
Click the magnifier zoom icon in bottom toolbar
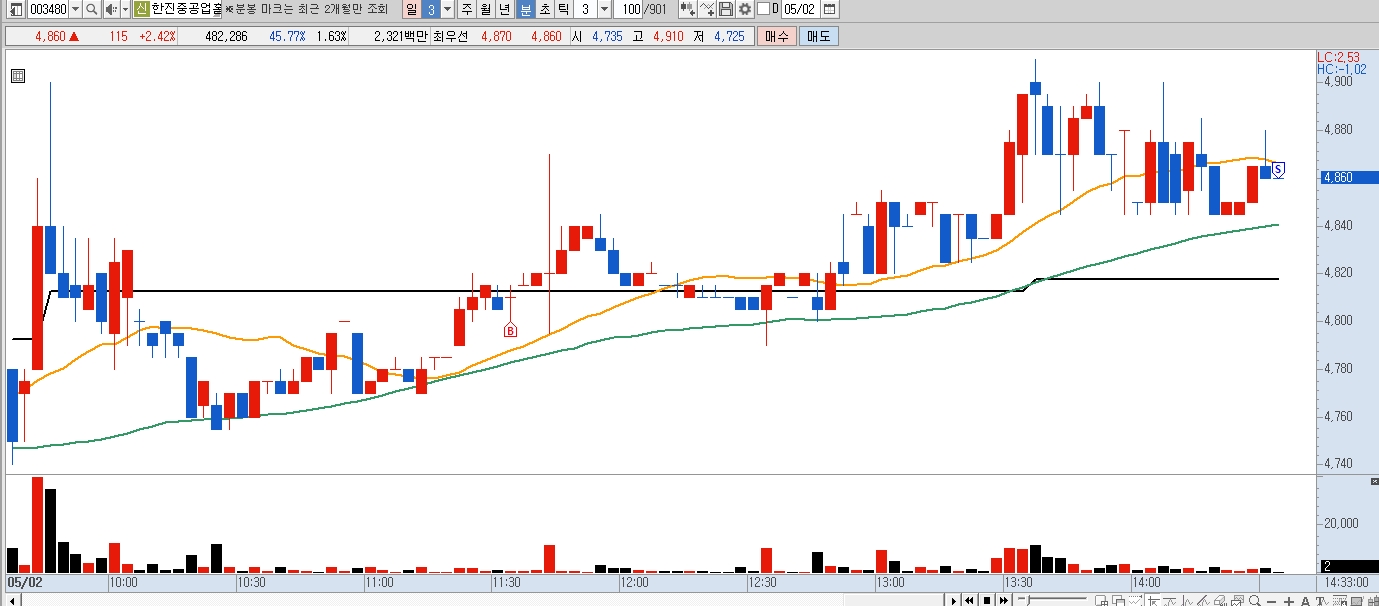click(1255, 600)
